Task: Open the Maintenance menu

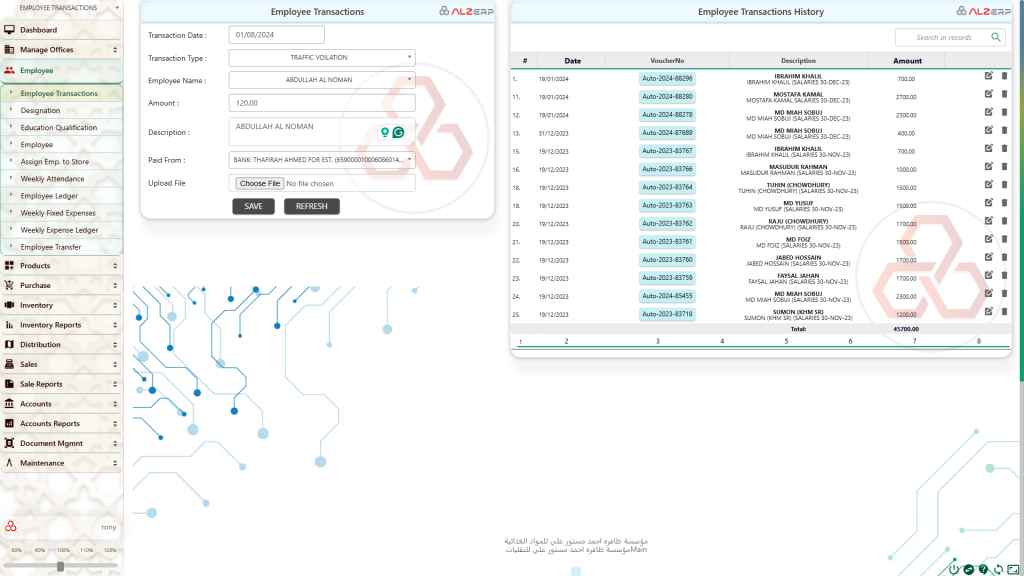Action: (x=61, y=463)
